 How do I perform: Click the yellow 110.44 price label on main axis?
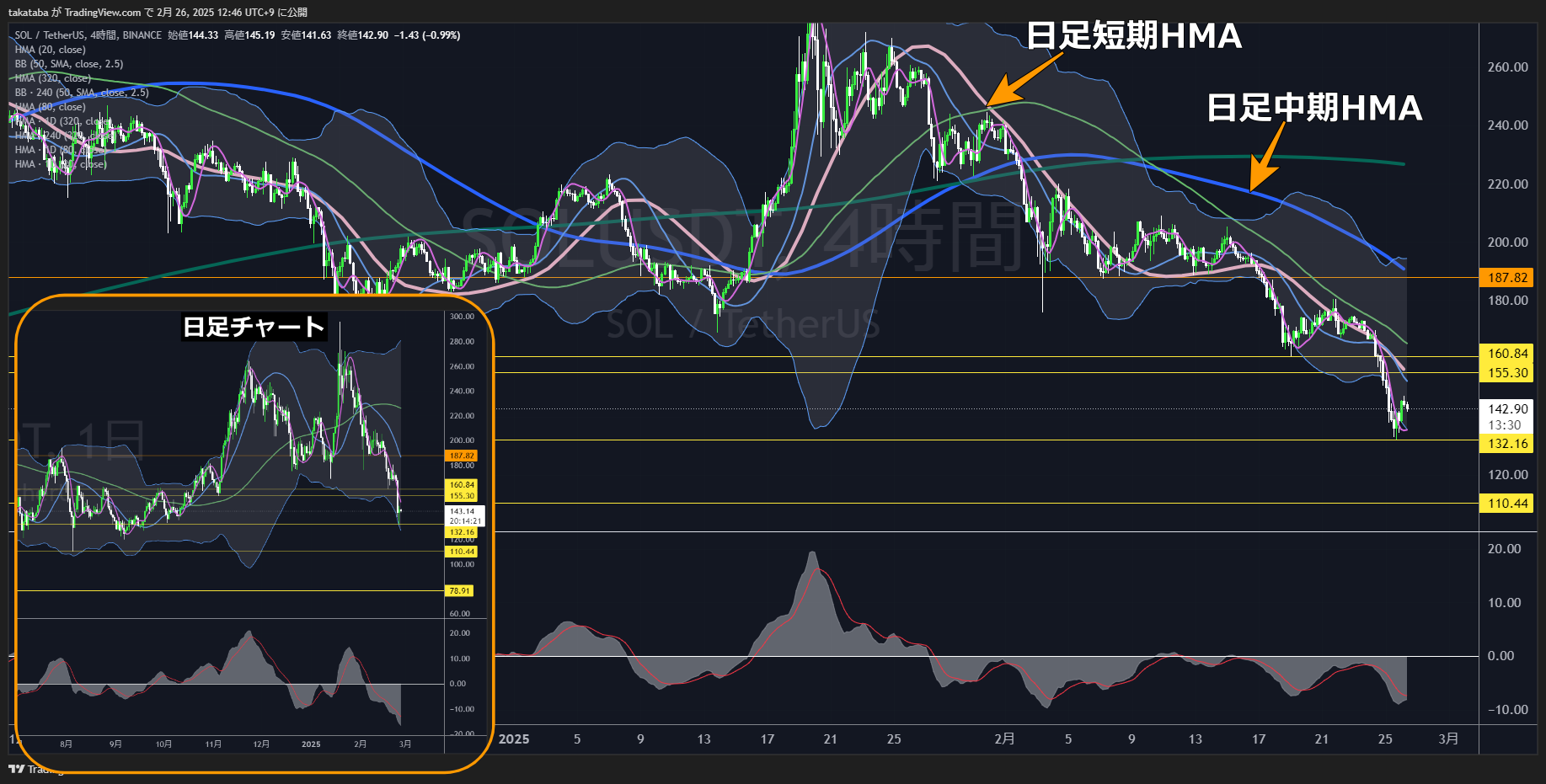pyautogui.click(x=1506, y=504)
